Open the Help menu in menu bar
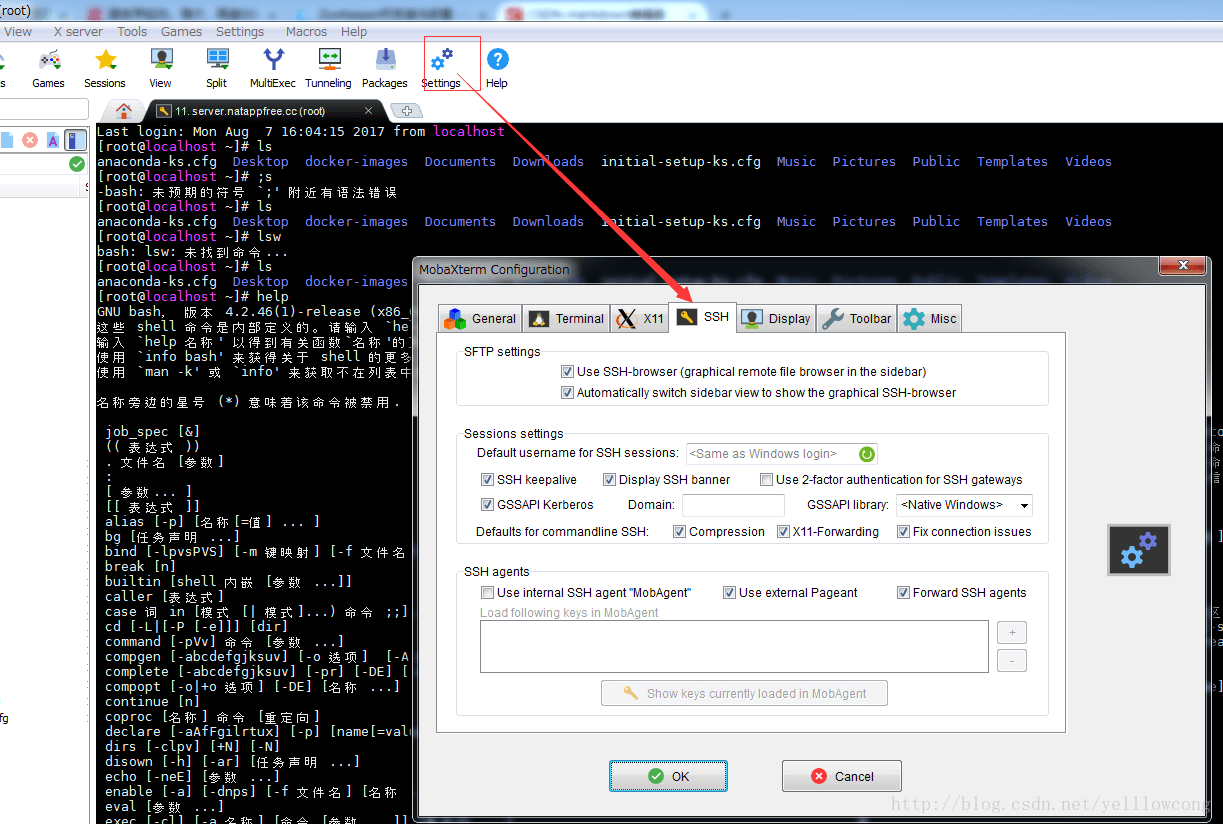The height and width of the screenshot is (824, 1223). point(354,32)
